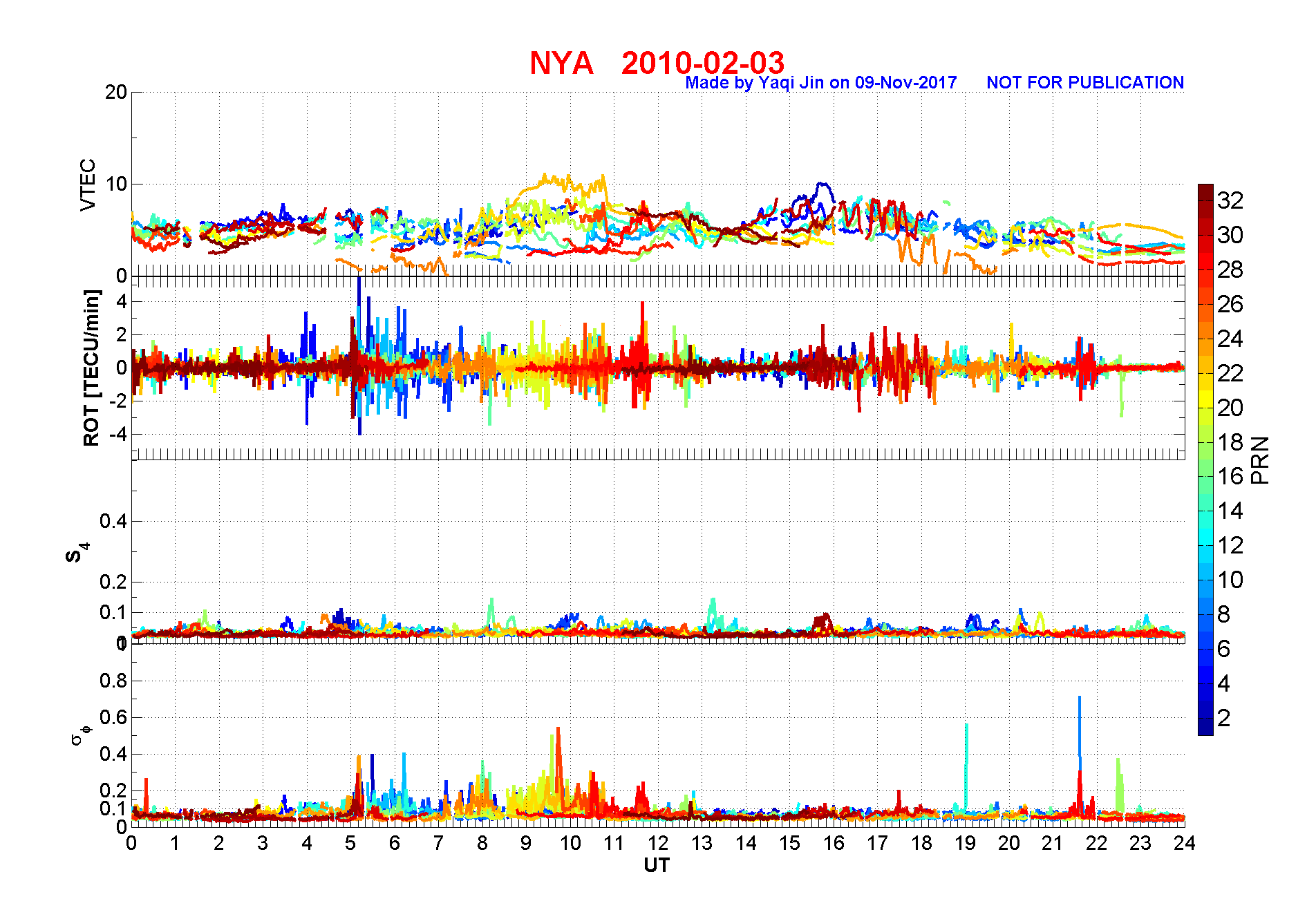Click the 'ROT [TECU/min]' axis label
This screenshot has width=1316, height=919.
(x=91, y=368)
